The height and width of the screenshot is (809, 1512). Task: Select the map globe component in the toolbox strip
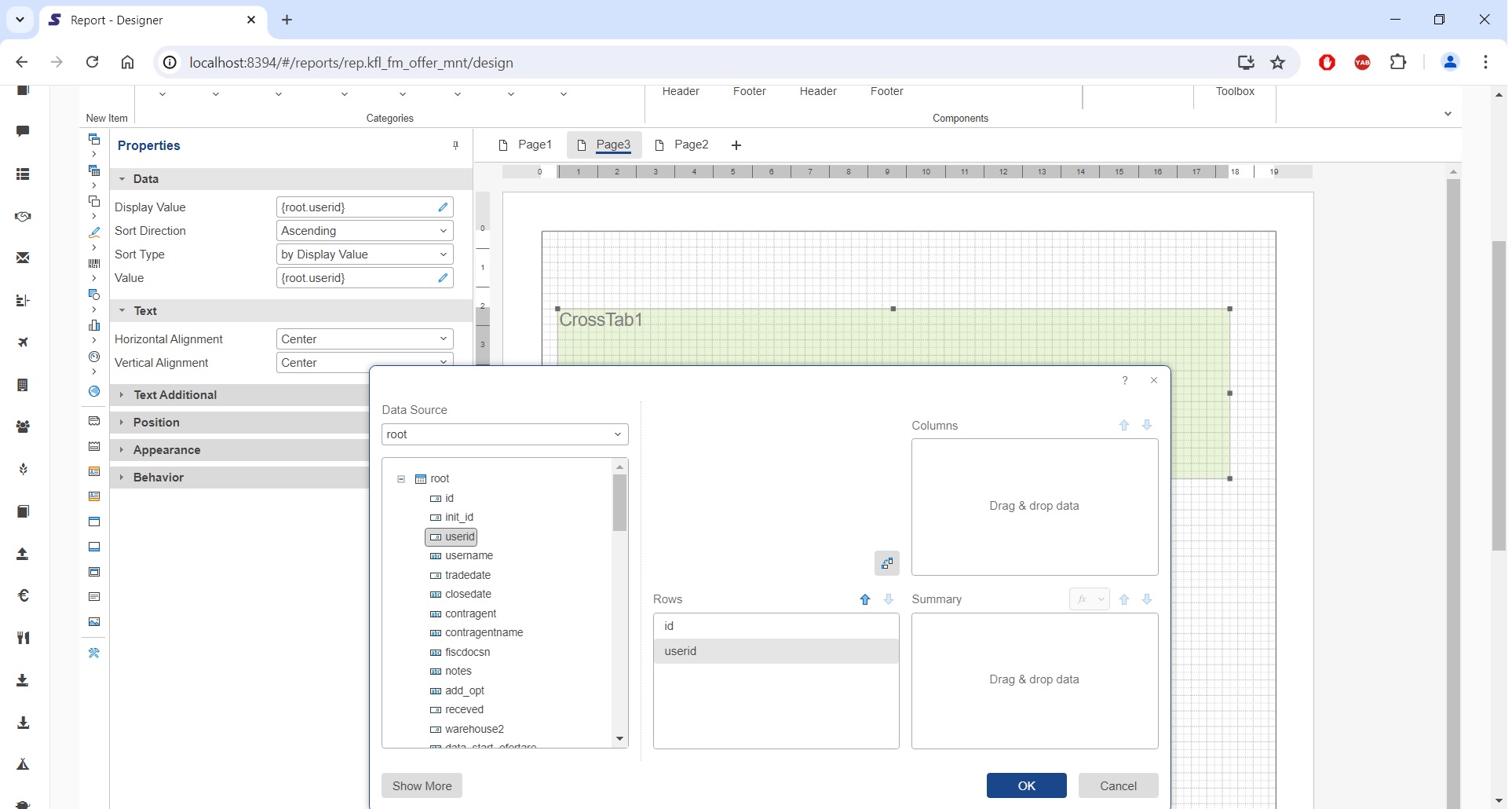(x=94, y=391)
